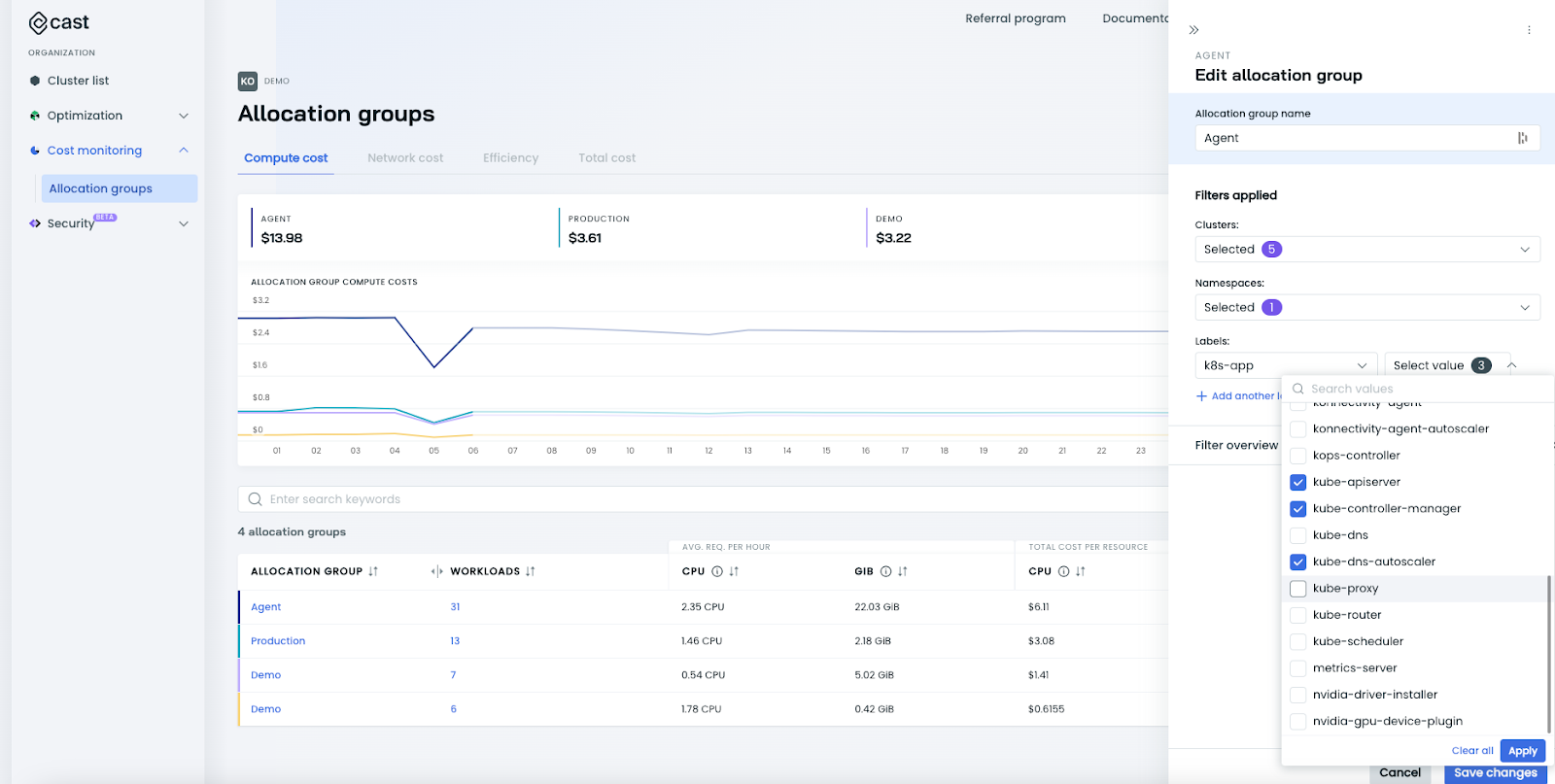
Task: Click Agent workloads count 31
Action: click(455, 607)
